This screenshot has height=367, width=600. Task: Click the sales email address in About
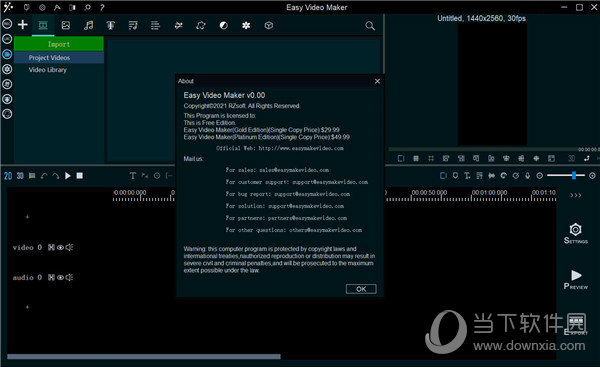294,170
